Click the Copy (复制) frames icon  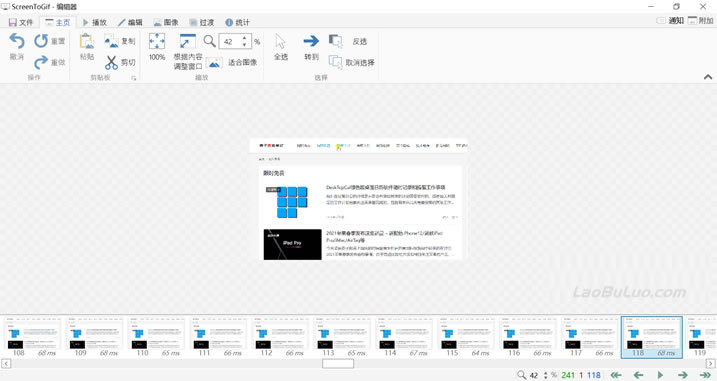click(x=111, y=41)
